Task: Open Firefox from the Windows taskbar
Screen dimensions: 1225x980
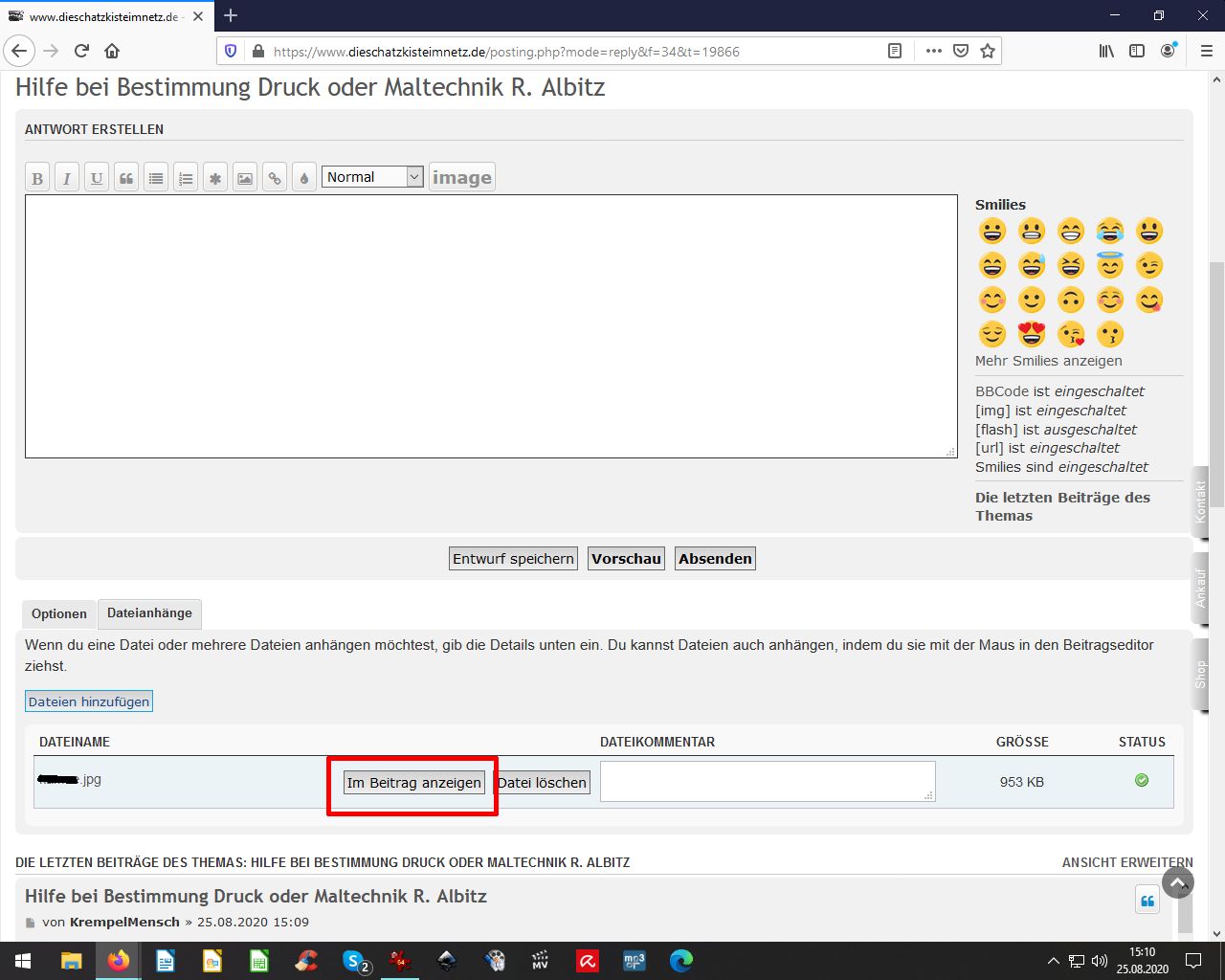Action: 119,961
